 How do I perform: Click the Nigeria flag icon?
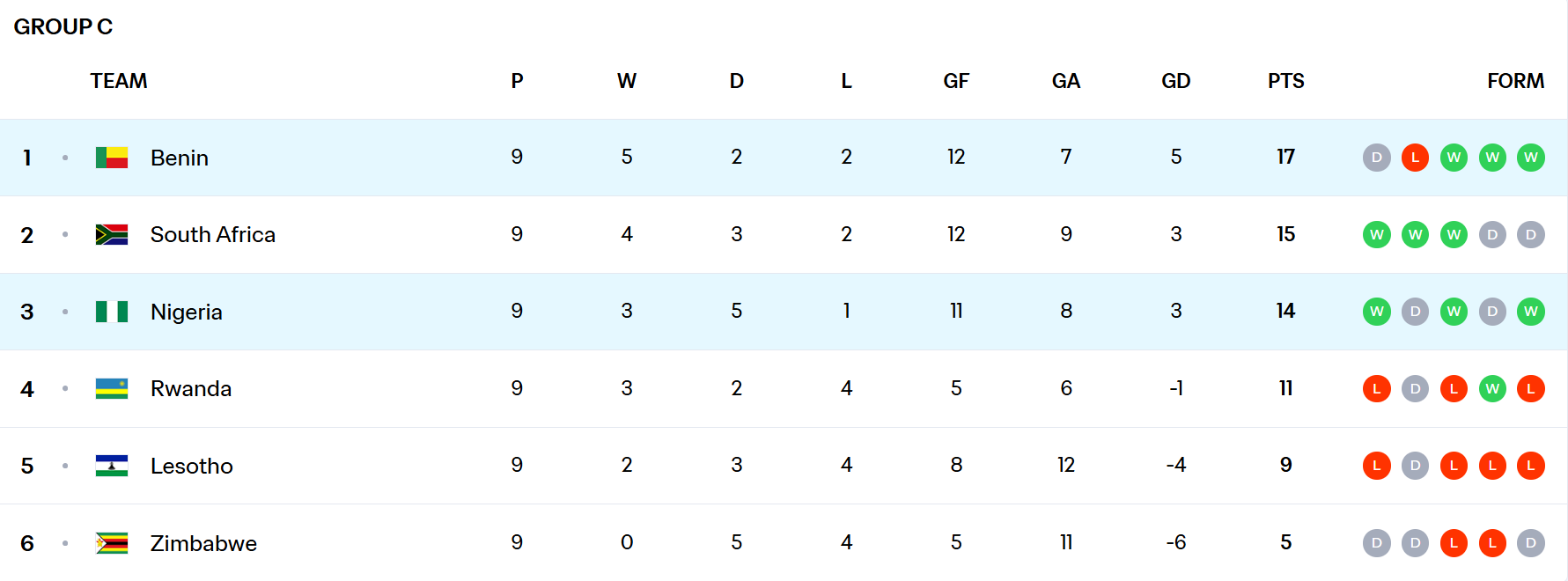[x=112, y=312]
